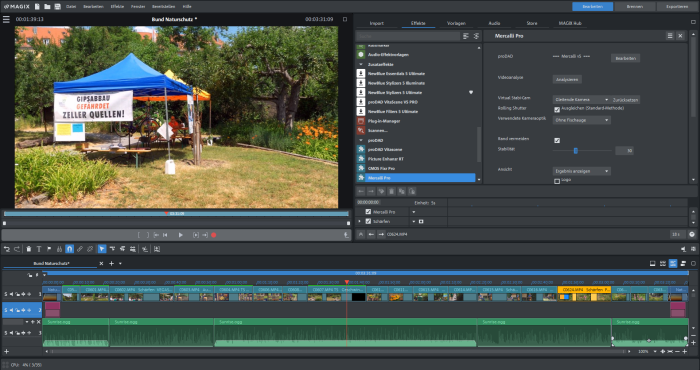The width and height of the screenshot is (700, 370).
Task: Save the project using the disk icon
Action: click(x=58, y=6)
